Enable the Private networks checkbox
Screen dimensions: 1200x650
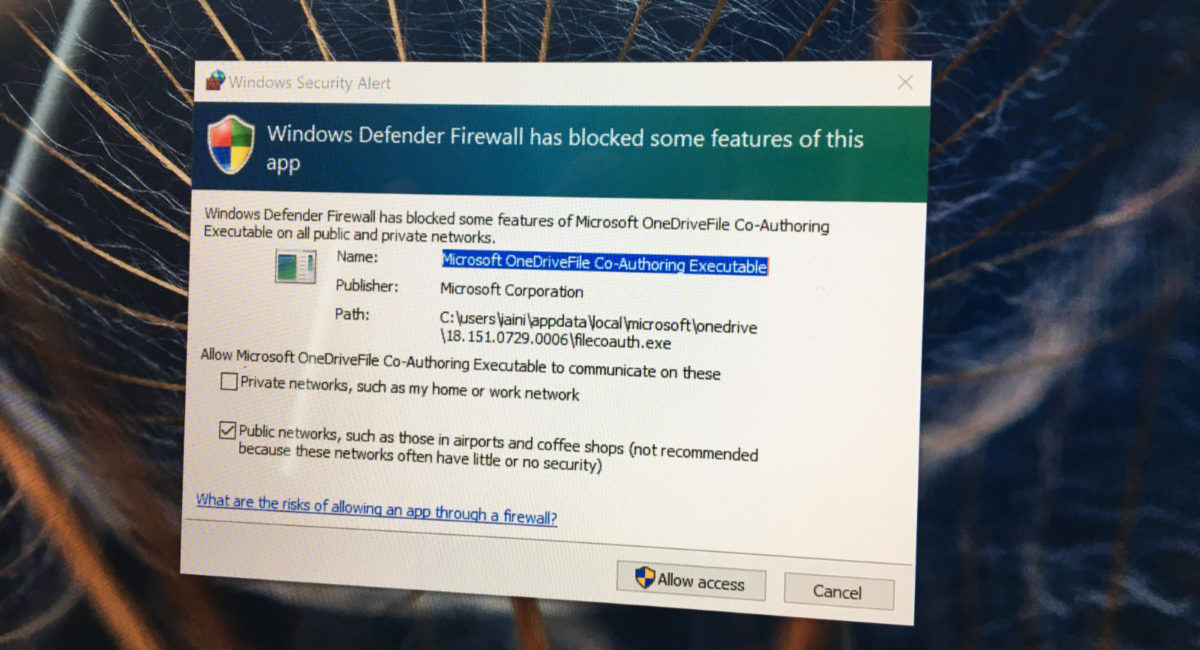pos(229,381)
